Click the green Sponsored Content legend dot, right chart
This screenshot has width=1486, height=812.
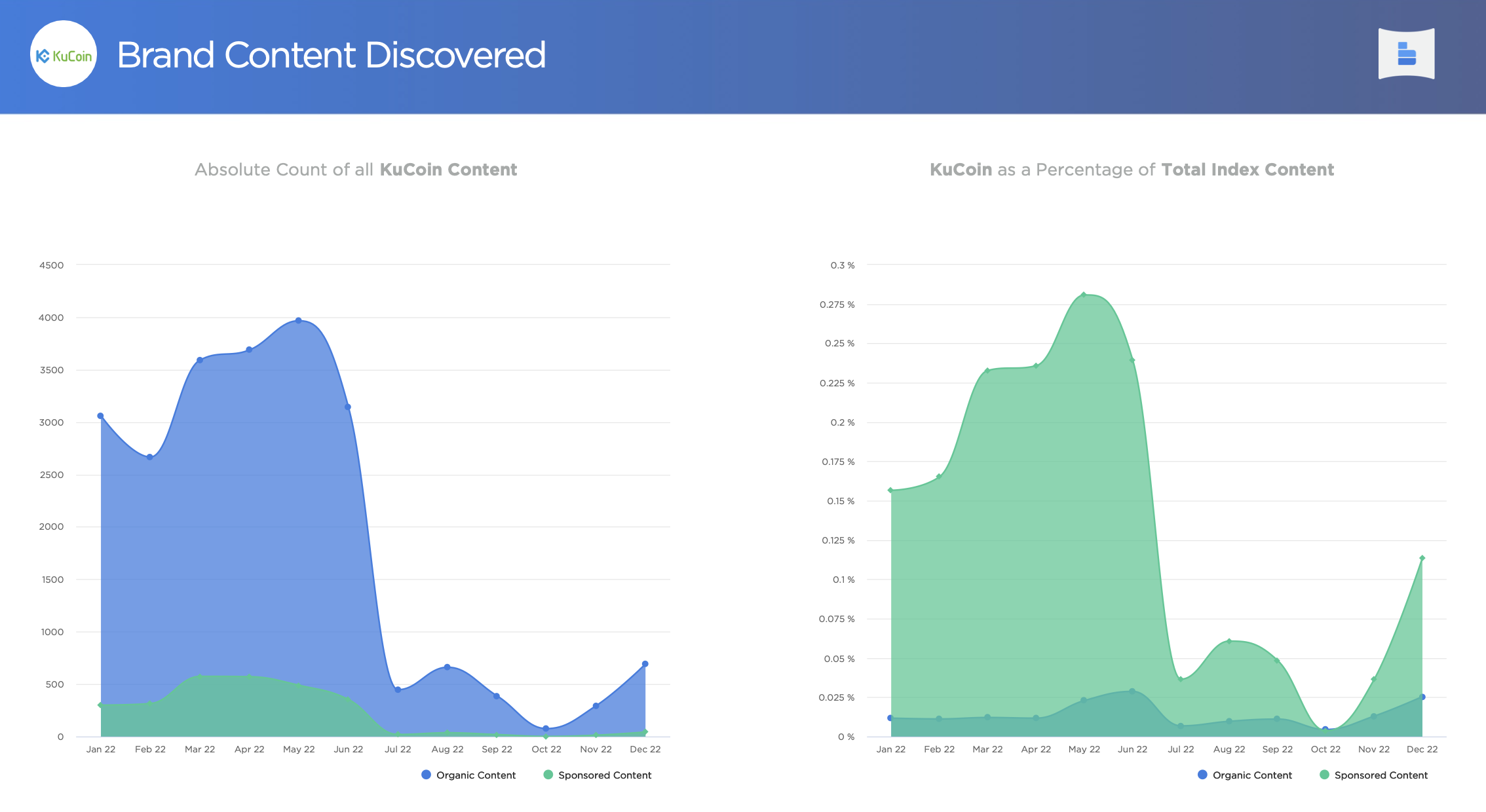tap(1324, 775)
